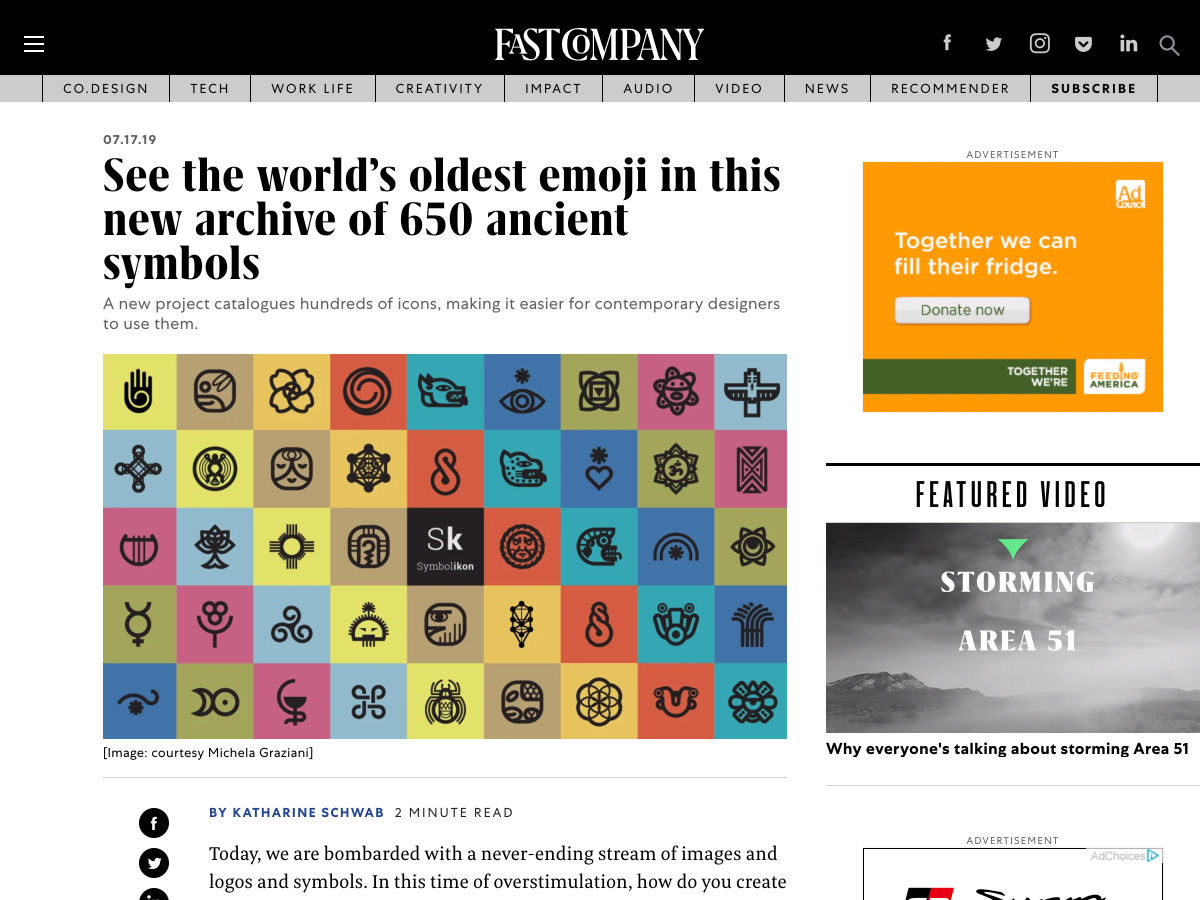Click the Fast Company logo
Image resolution: width=1200 pixels, height=900 pixels.
pos(599,44)
